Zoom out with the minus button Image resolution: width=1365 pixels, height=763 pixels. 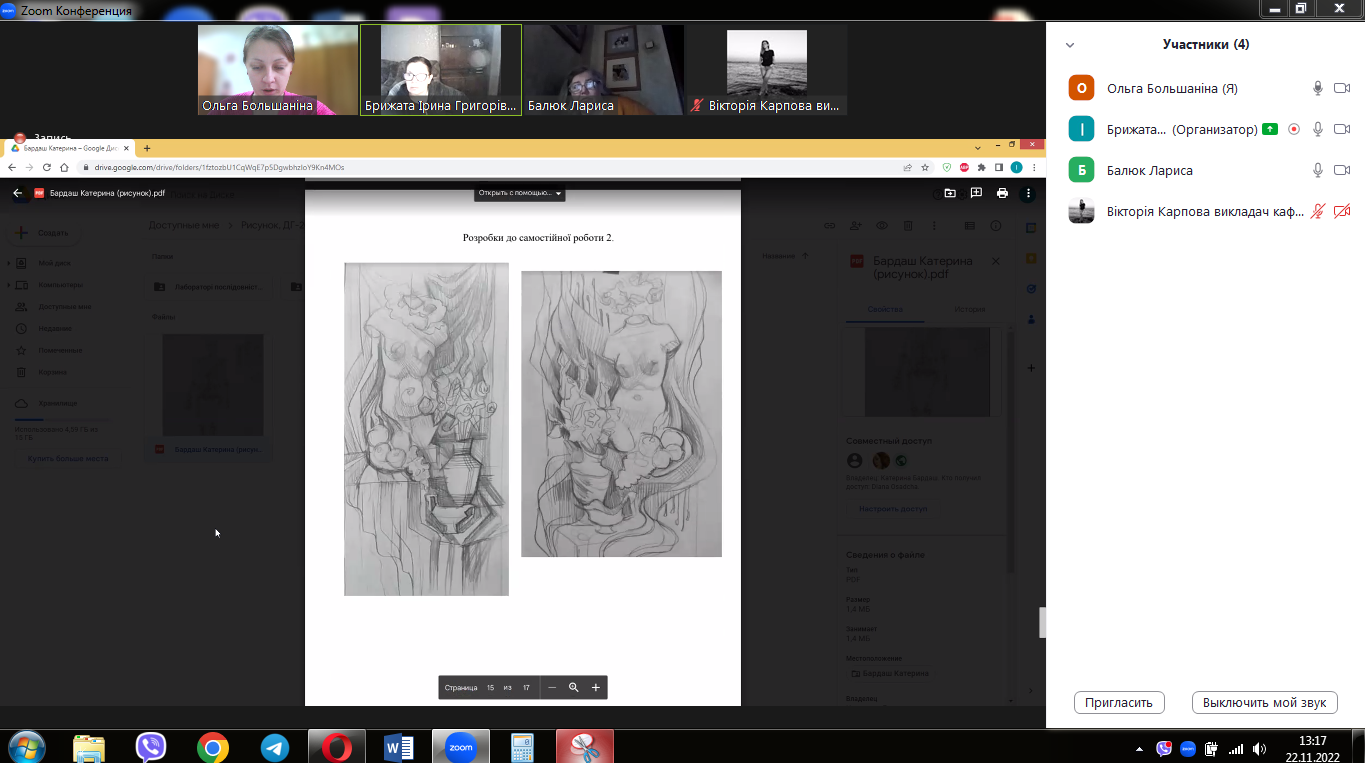(552, 687)
